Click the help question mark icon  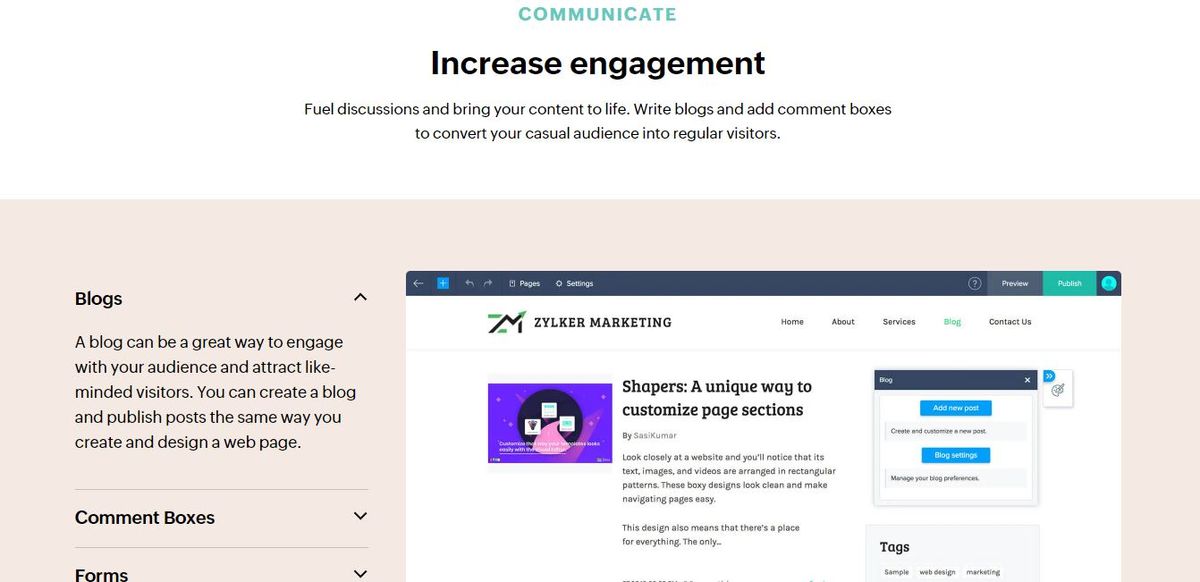(974, 283)
